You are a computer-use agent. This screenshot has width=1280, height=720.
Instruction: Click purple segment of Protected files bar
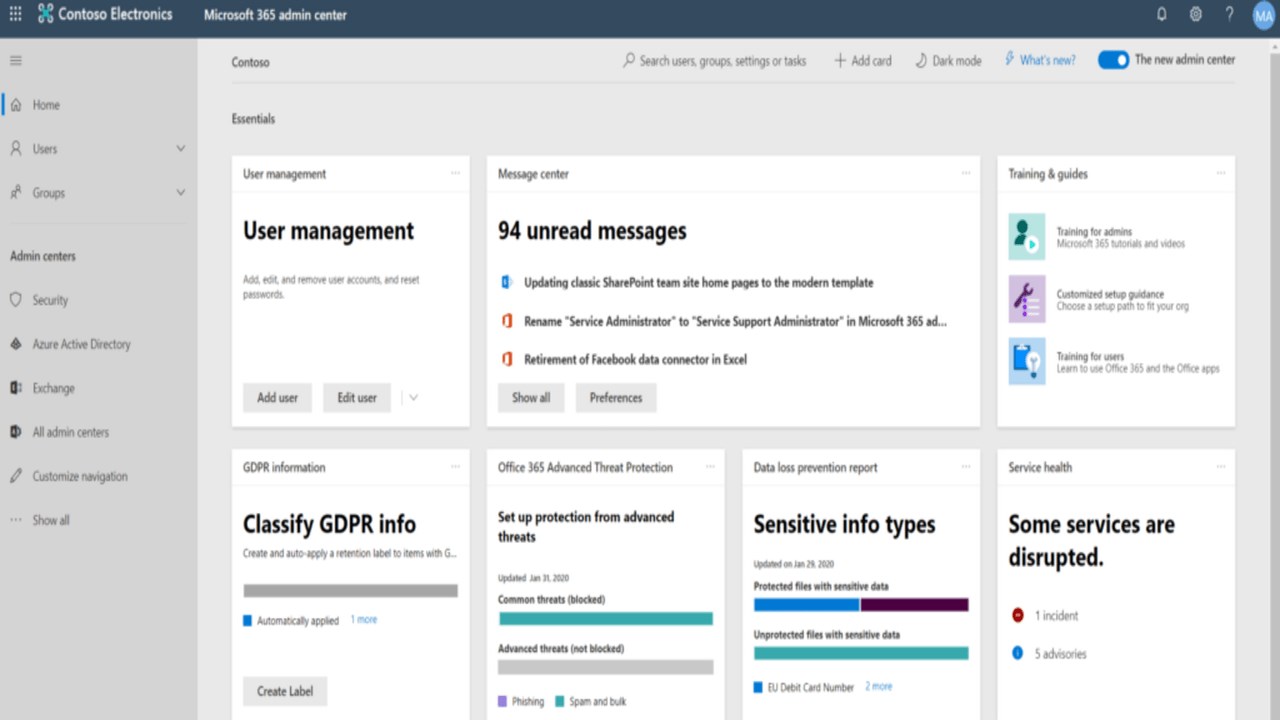pos(915,605)
